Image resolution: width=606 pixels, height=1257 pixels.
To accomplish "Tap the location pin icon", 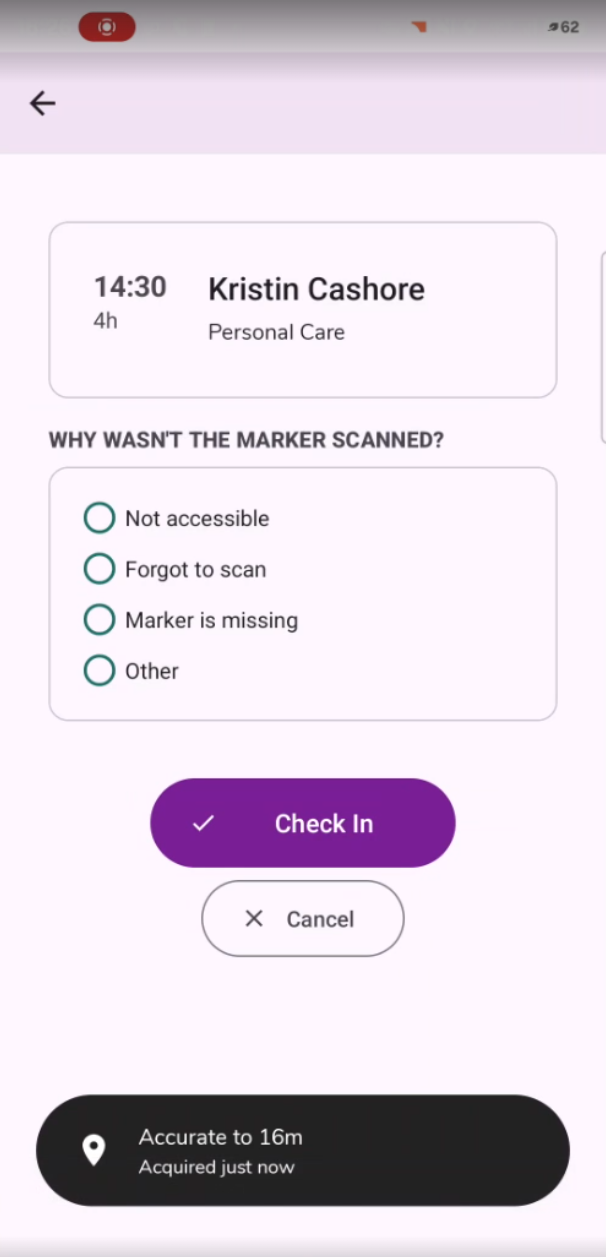I will [93, 1150].
